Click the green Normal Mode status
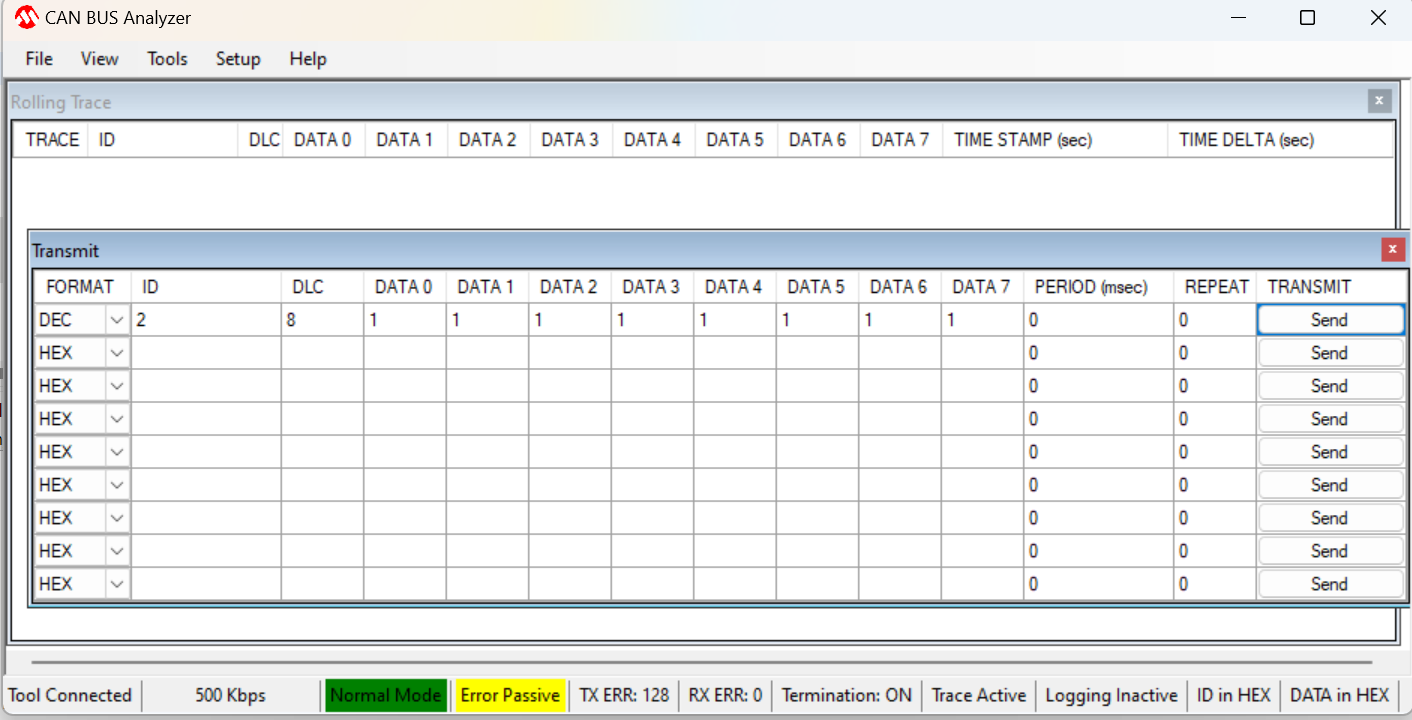The height and width of the screenshot is (720, 1412). tap(386, 695)
